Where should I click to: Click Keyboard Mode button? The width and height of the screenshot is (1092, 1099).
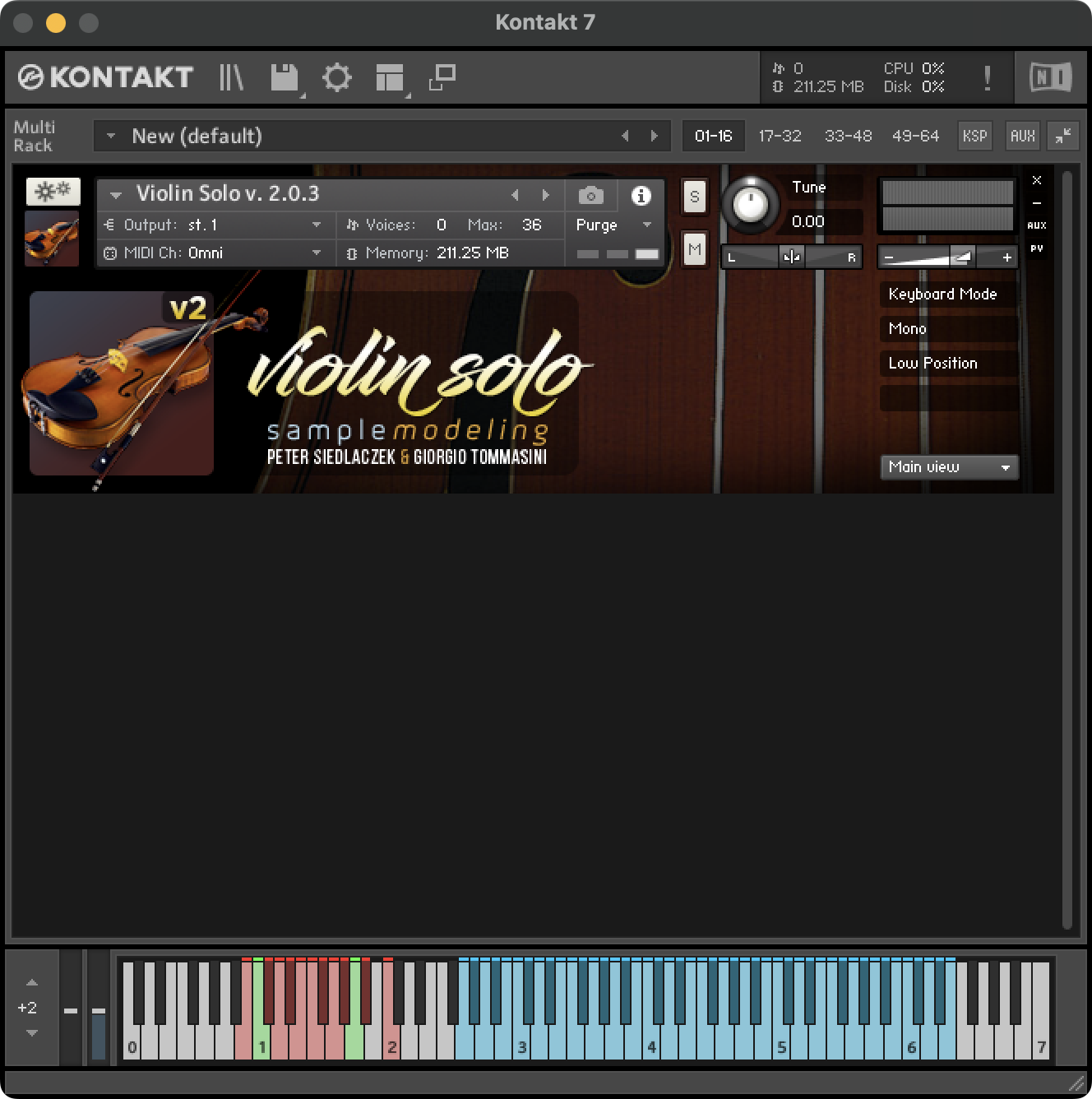(948, 294)
